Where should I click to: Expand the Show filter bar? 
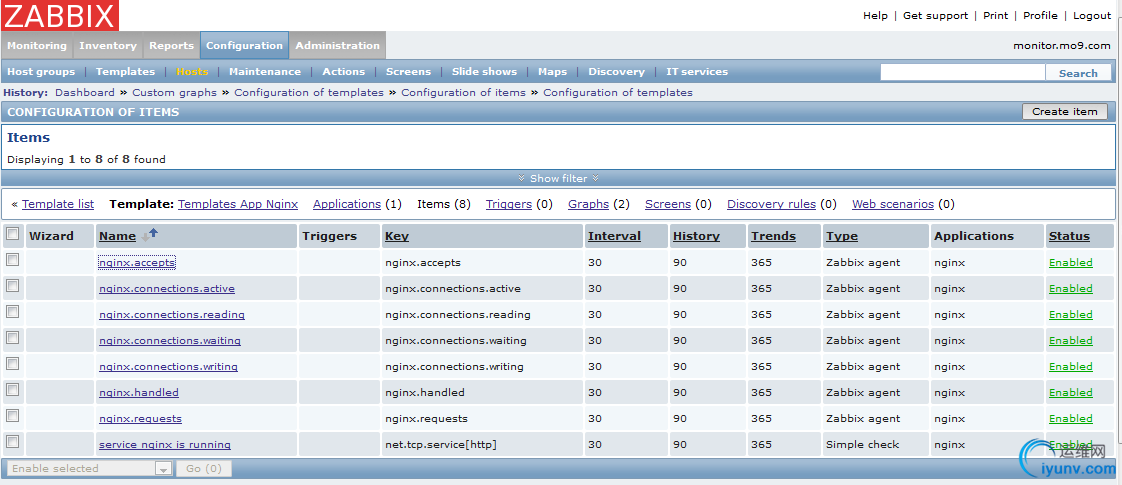point(559,178)
